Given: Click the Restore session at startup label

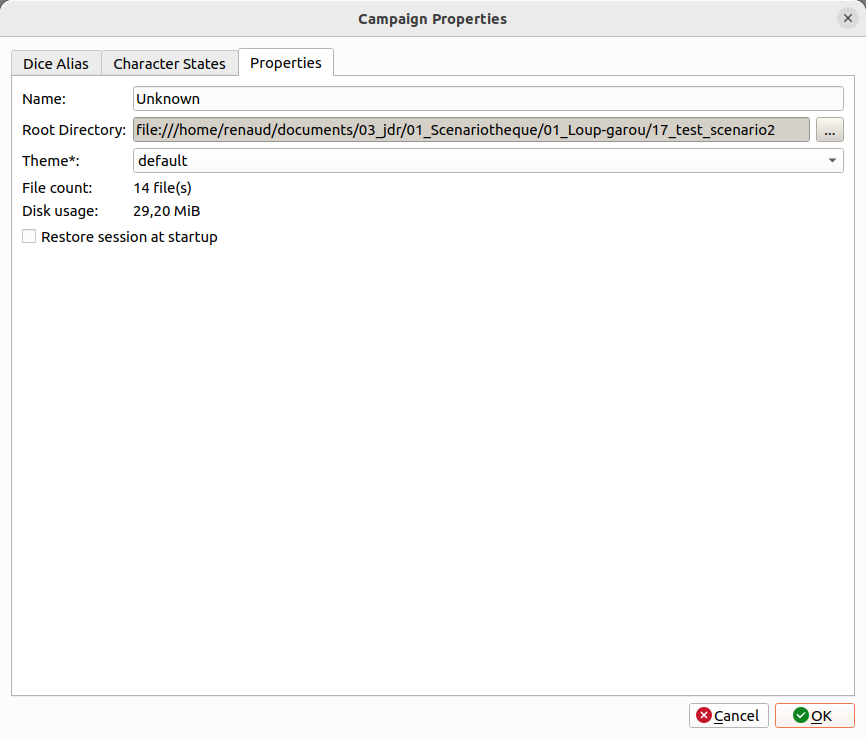Looking at the screenshot, I should pyautogui.click(x=129, y=237).
